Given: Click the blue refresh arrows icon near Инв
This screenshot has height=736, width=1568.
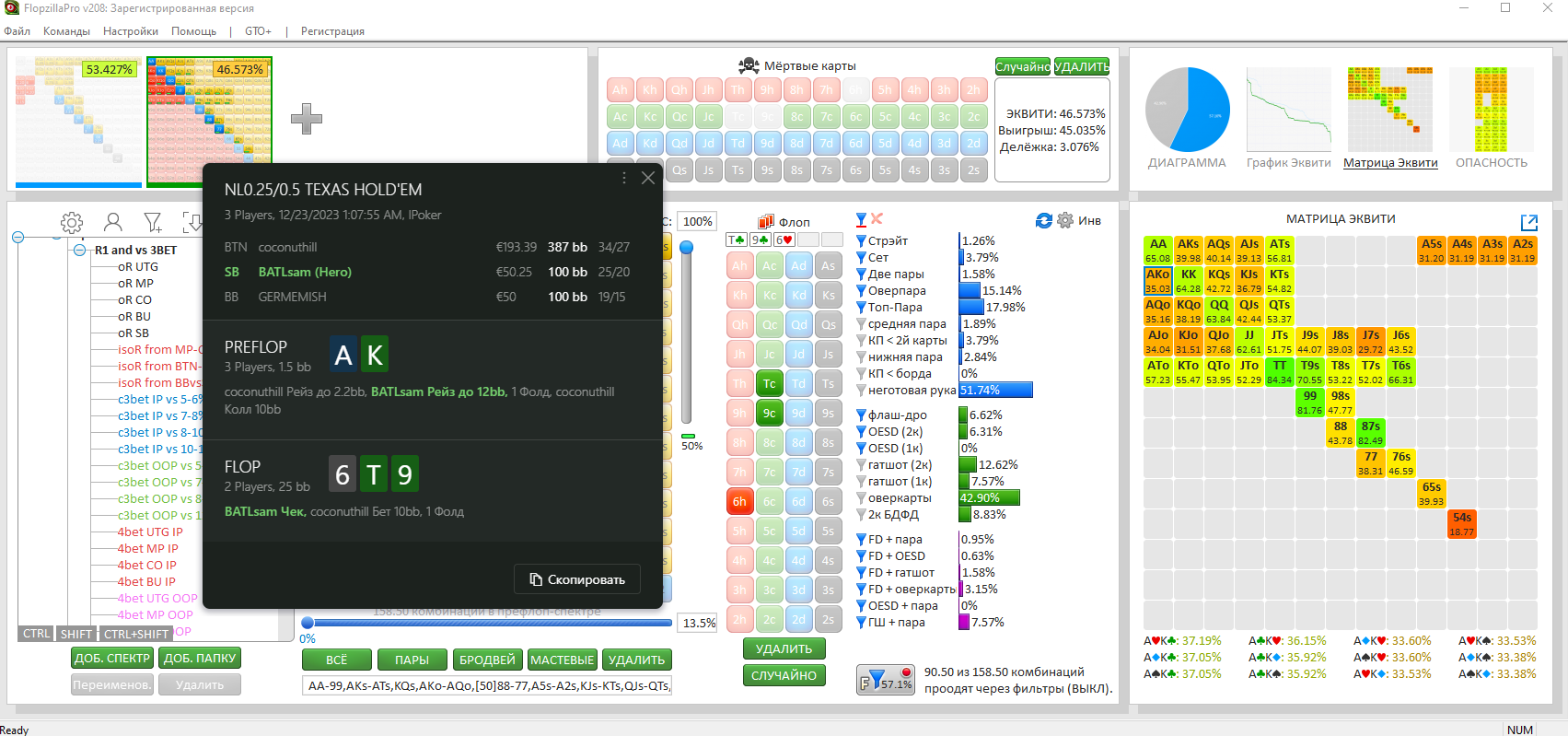Looking at the screenshot, I should [1043, 220].
